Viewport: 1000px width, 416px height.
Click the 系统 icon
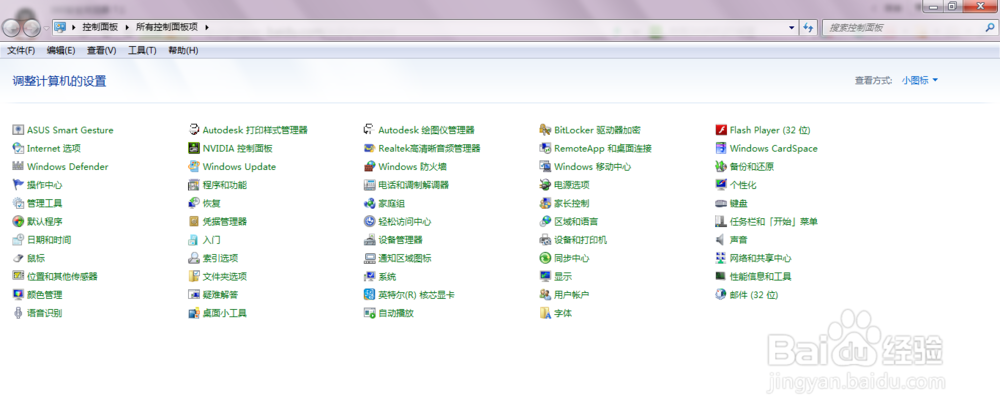369,277
